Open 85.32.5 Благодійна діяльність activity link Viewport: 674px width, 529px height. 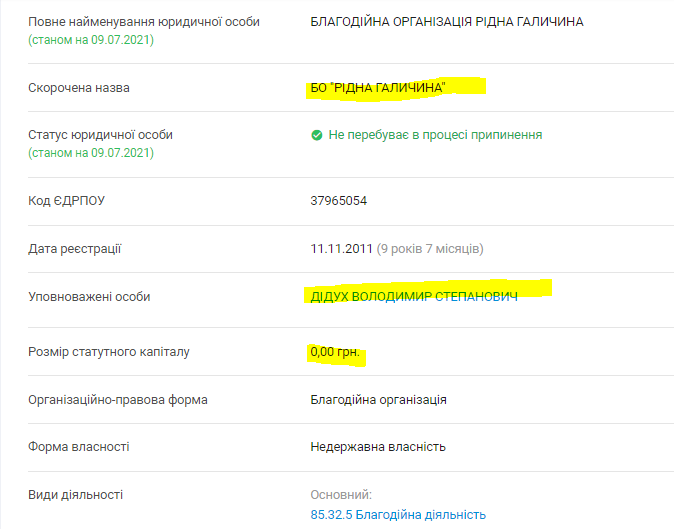[398, 514]
